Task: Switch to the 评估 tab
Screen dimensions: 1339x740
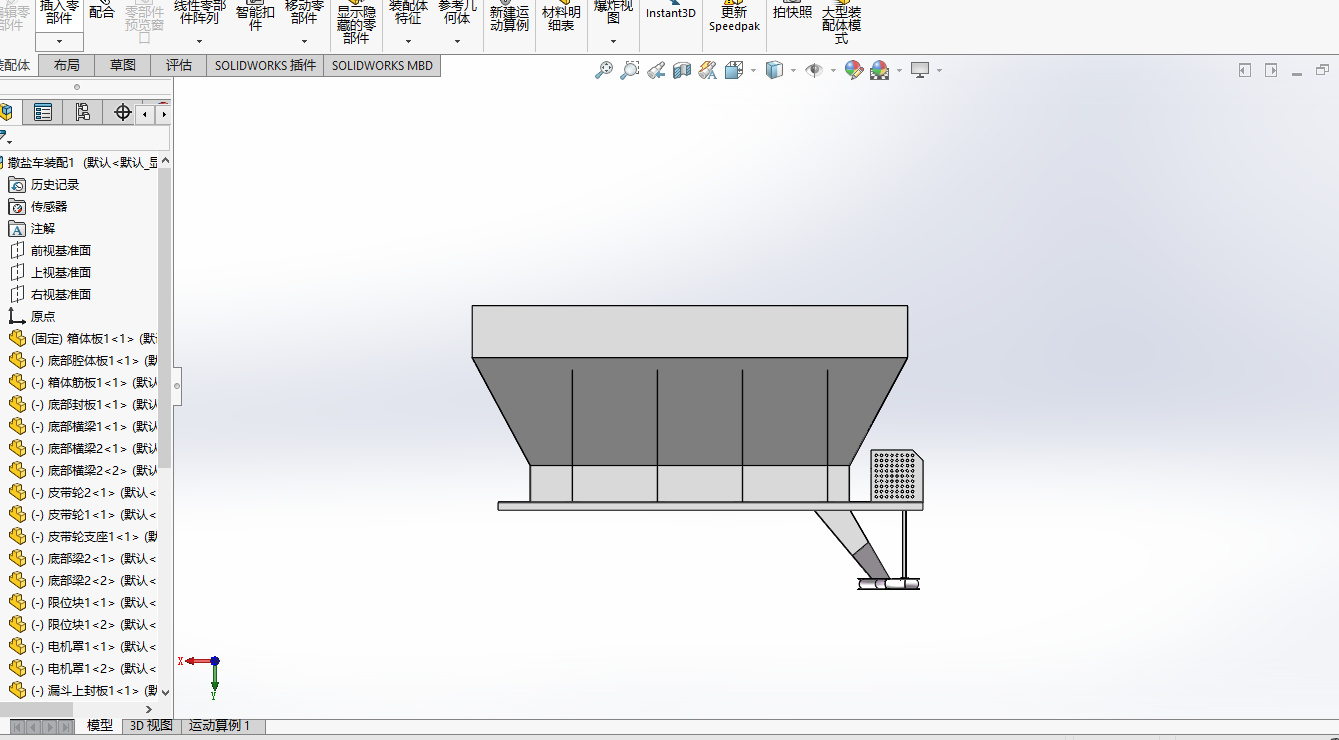Action: (x=178, y=65)
